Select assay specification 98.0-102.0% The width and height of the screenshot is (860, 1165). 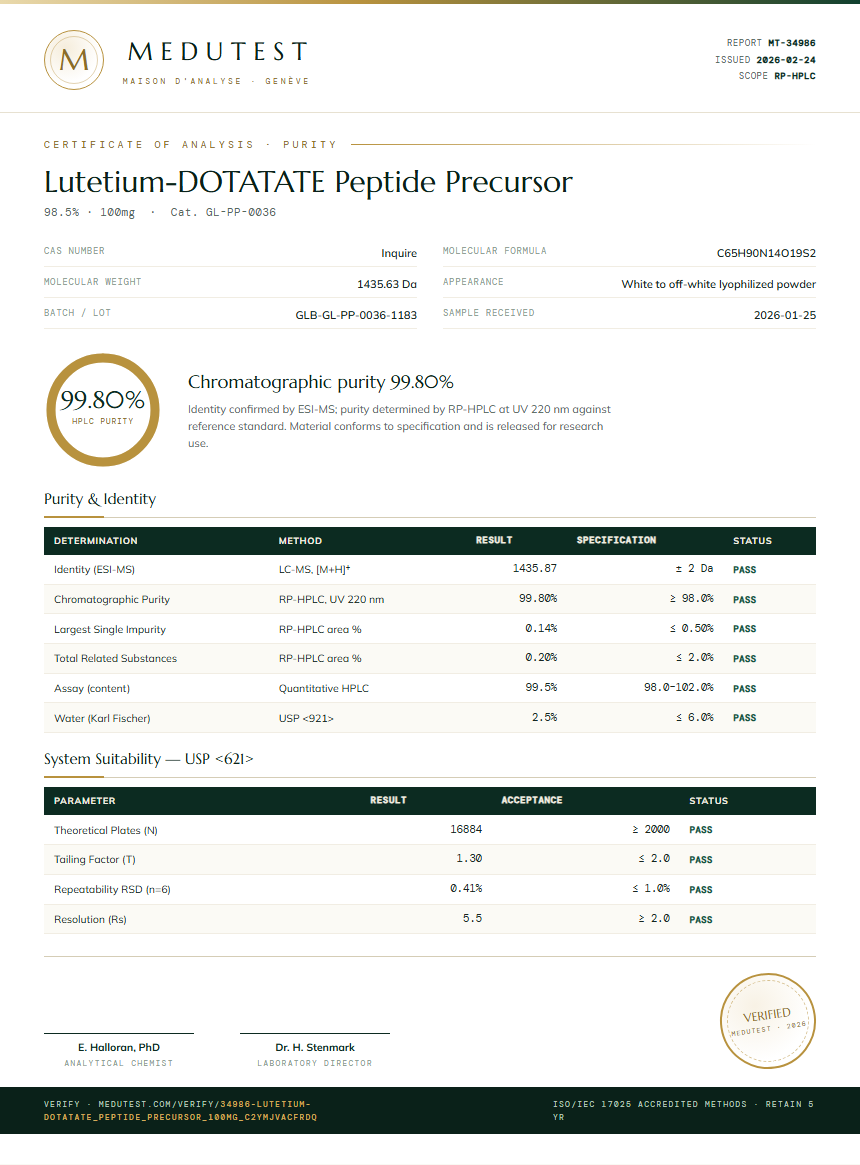pyautogui.click(x=679, y=687)
